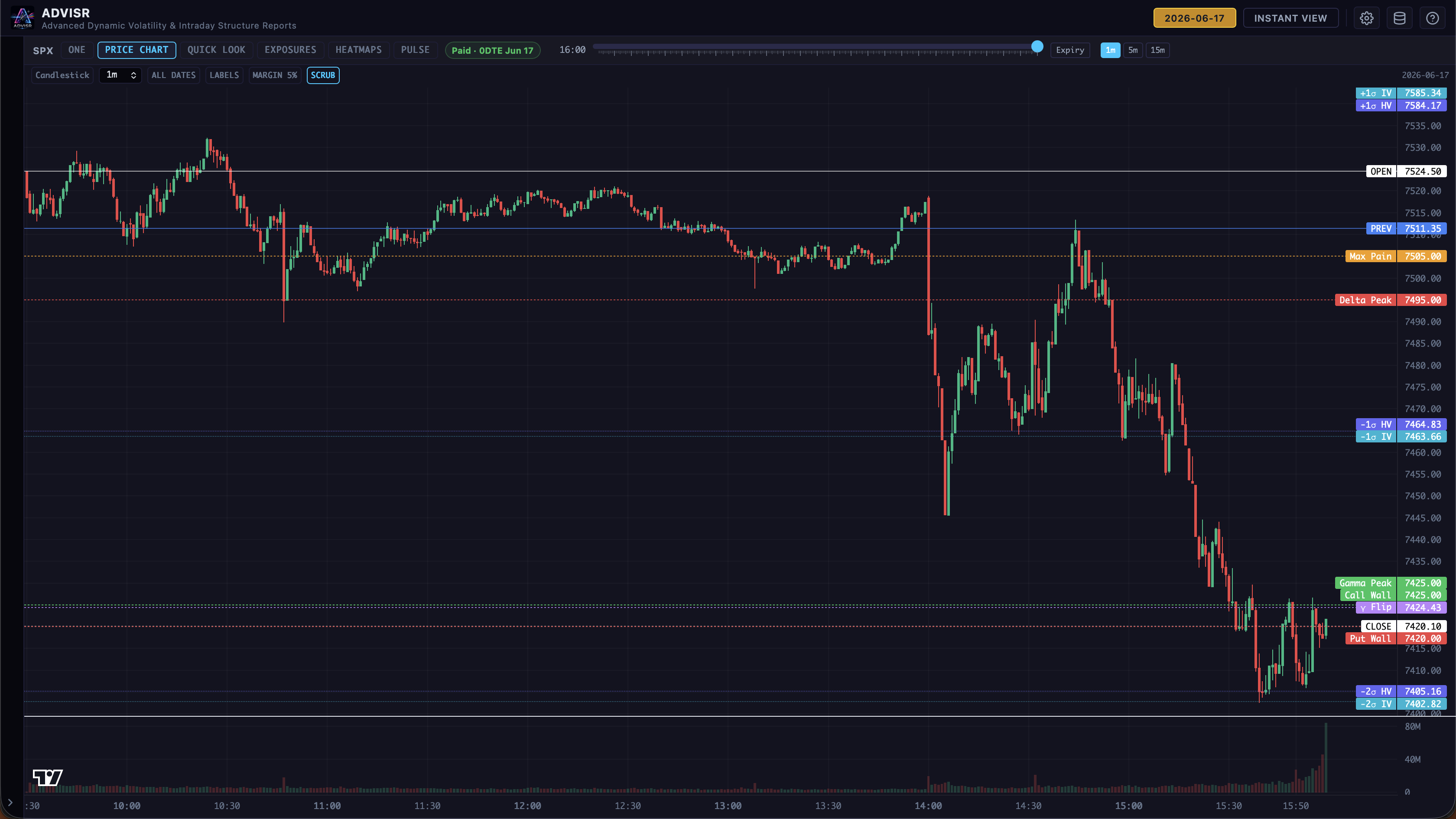This screenshot has width=1456, height=819.
Task: Click the 16:00 time readout
Action: pos(572,50)
